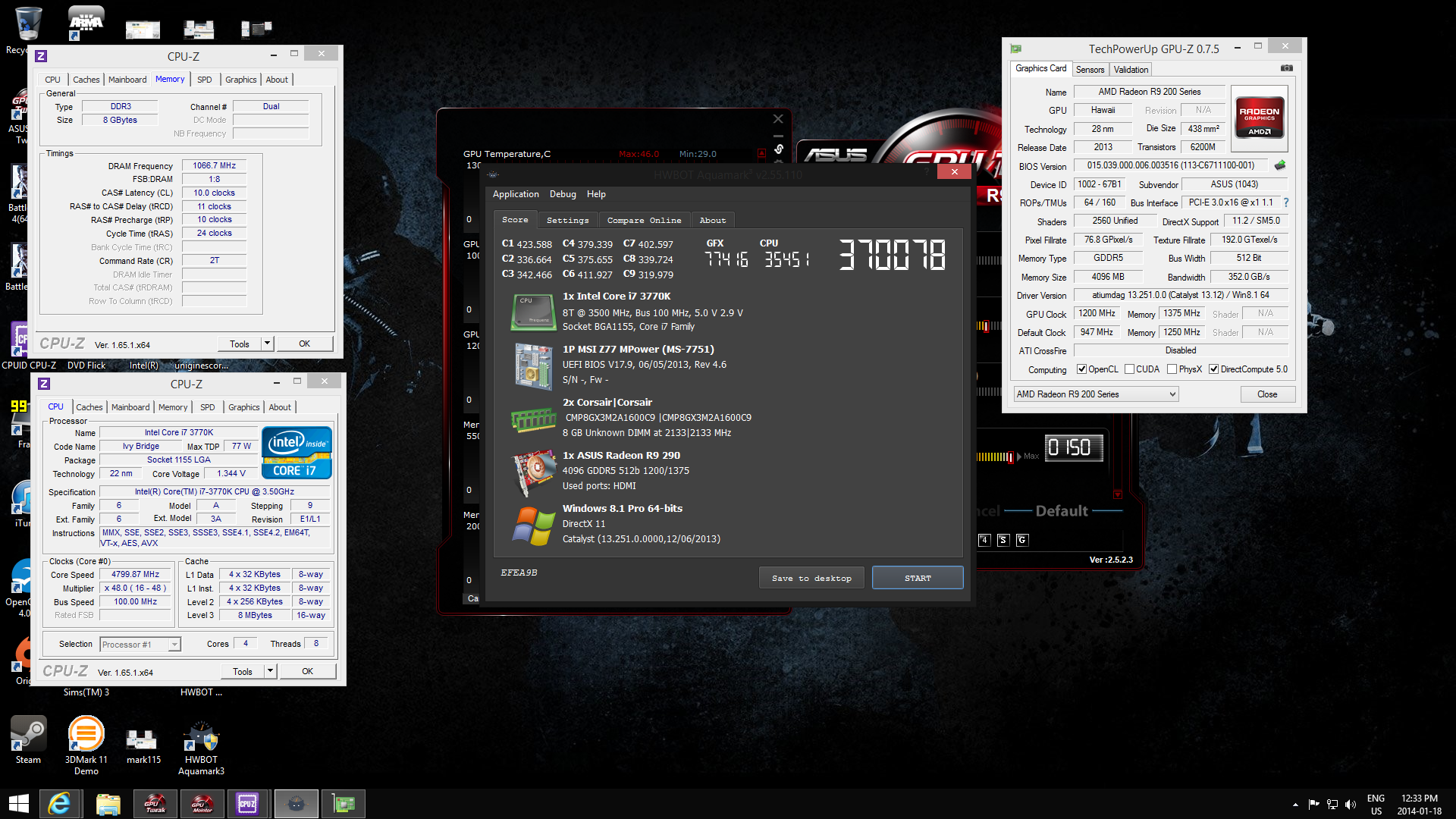Click the motherboard image in Aquamark
This screenshot has width=1456, height=819.
pos(534,366)
